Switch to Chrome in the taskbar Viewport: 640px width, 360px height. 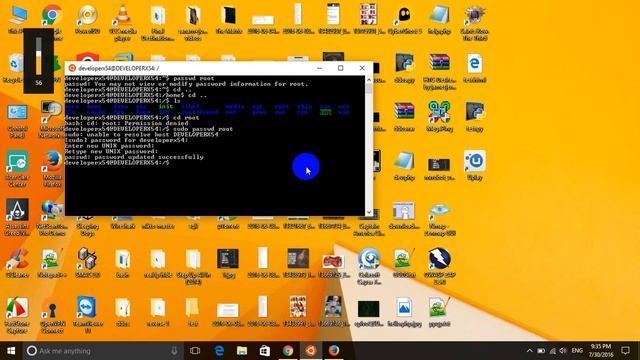tap(288, 351)
